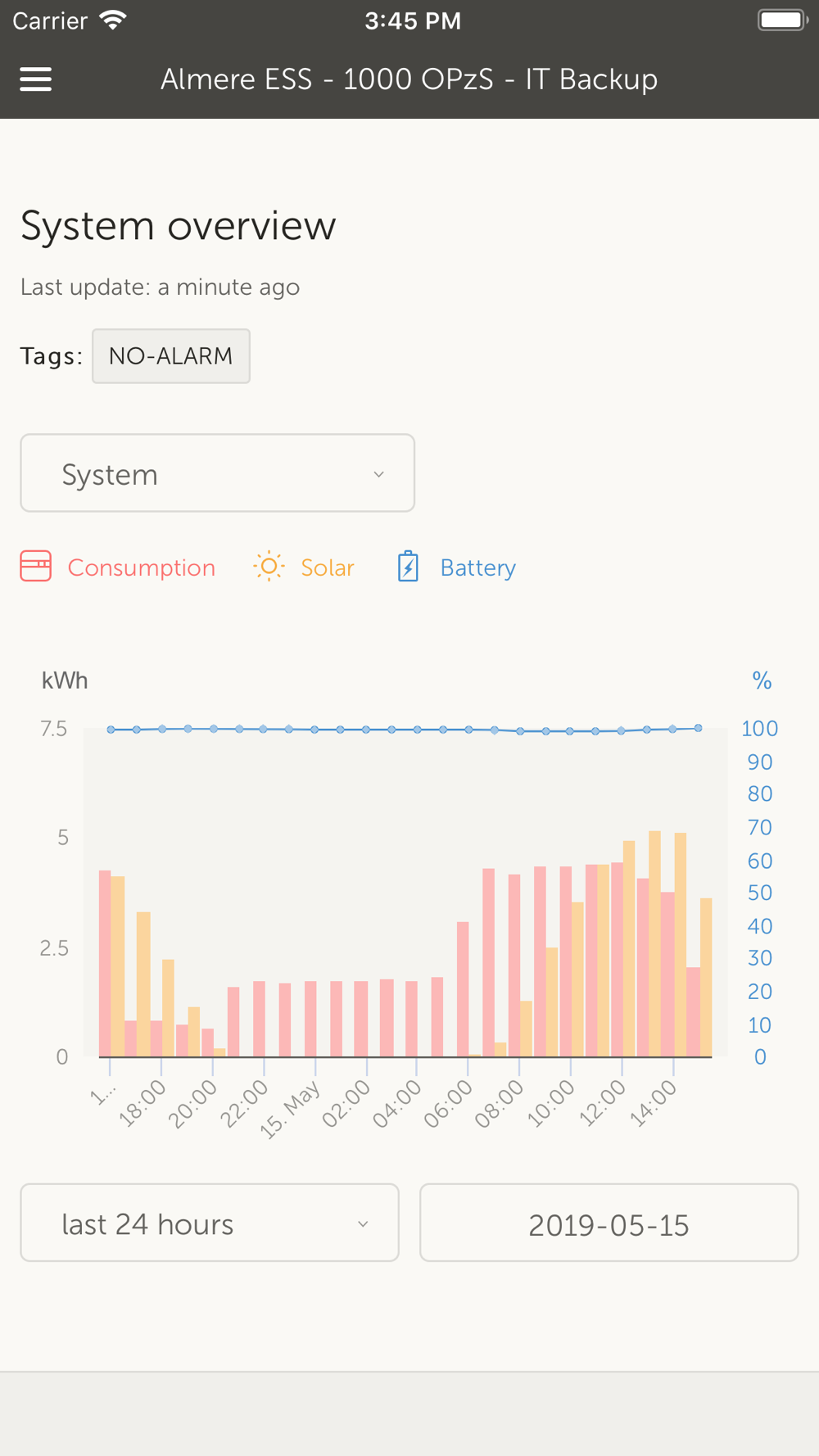Tap the Wi-Fi status icon
The image size is (819, 1456).
coord(112,20)
